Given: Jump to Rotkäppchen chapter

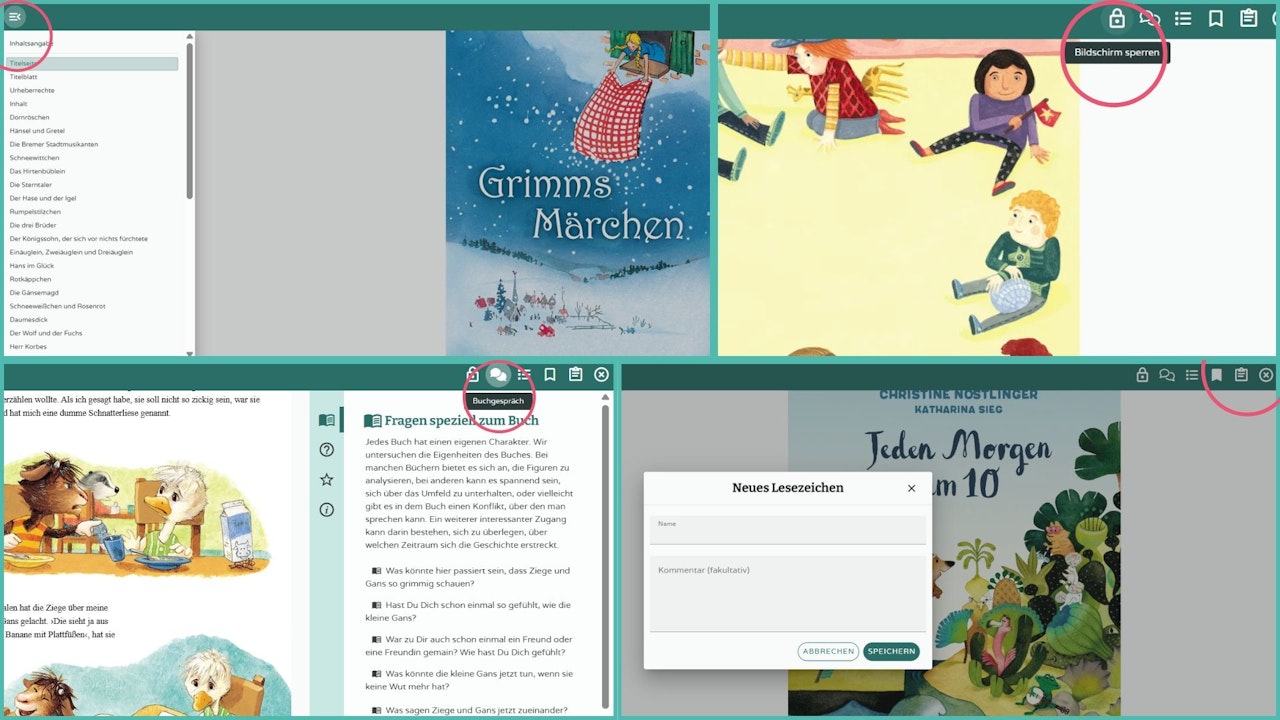Looking at the screenshot, I should (30, 279).
